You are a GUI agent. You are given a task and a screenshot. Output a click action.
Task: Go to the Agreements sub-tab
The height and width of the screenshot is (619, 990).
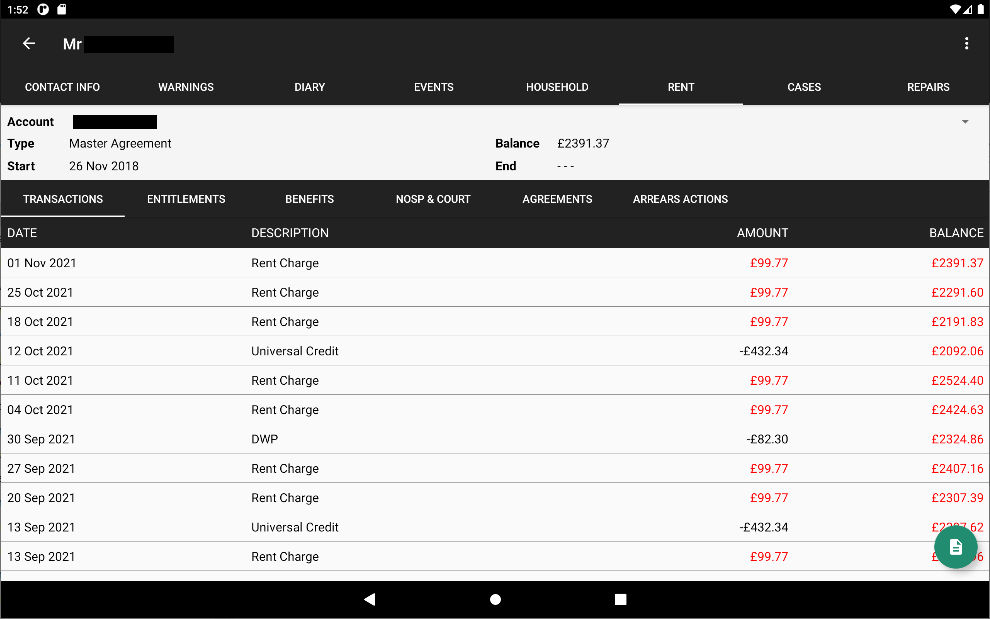[557, 199]
